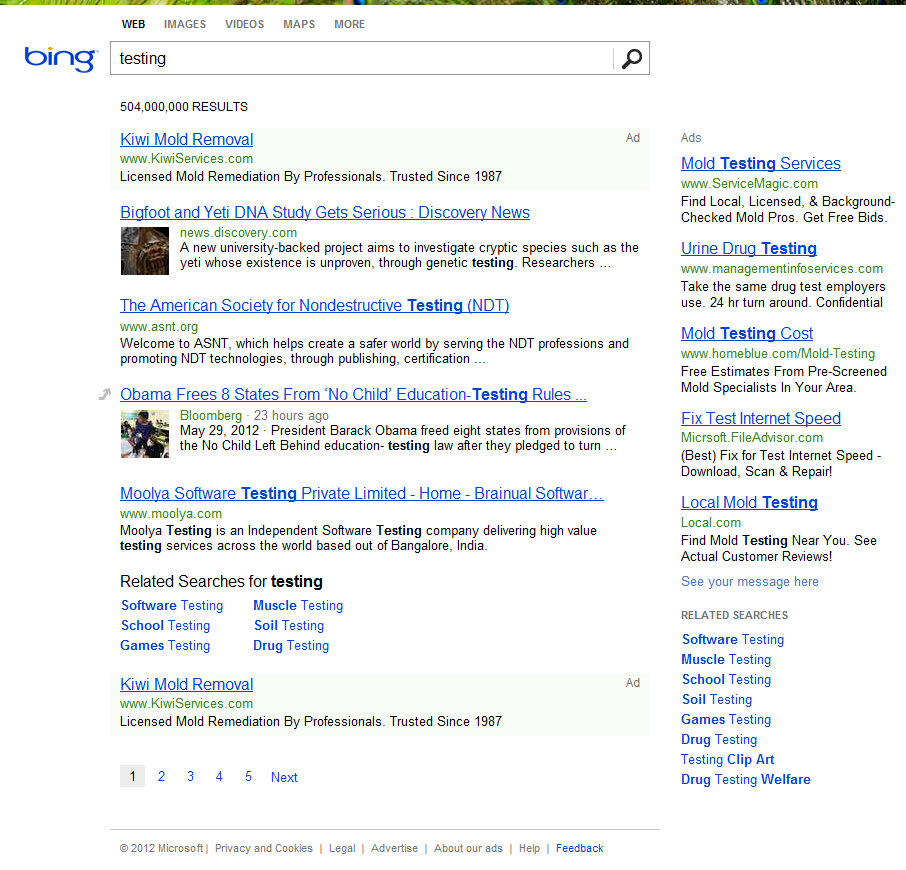The image size is (906, 870).
Task: Click Next to advance results page
Action: (x=284, y=777)
